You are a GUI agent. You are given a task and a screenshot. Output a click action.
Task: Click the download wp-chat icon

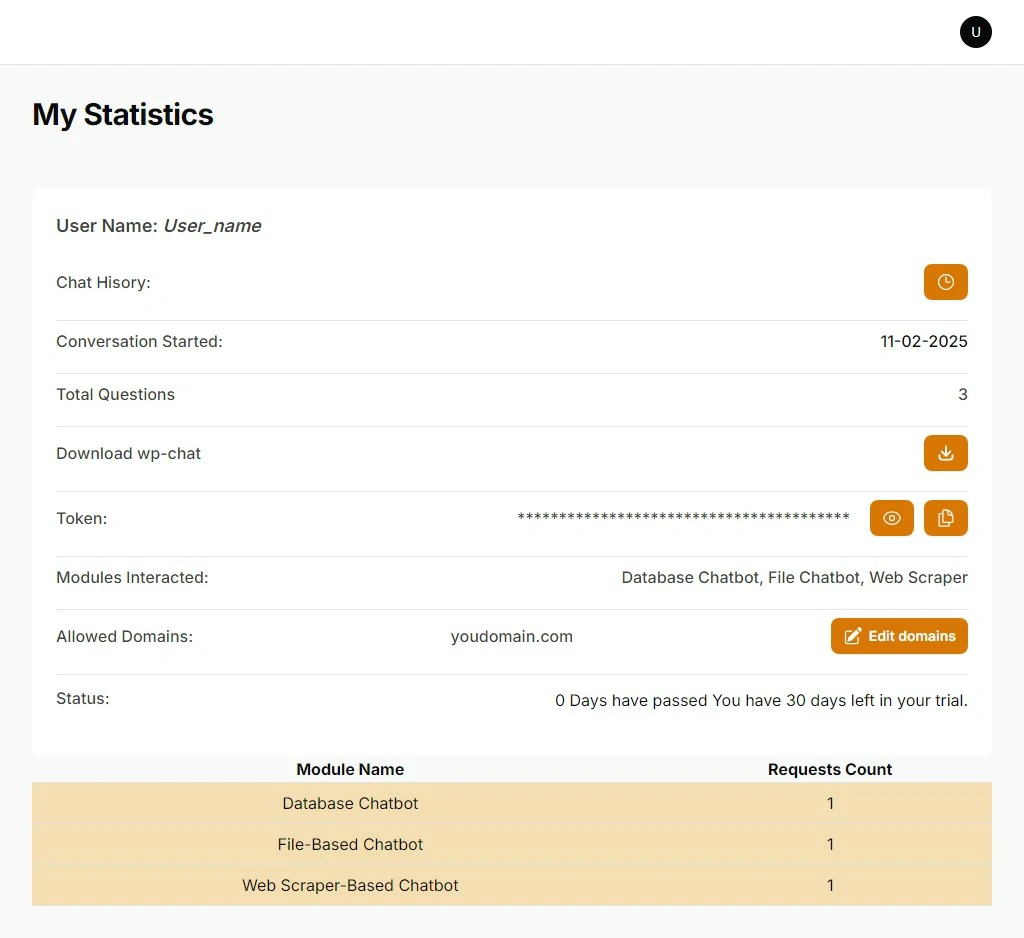945,453
